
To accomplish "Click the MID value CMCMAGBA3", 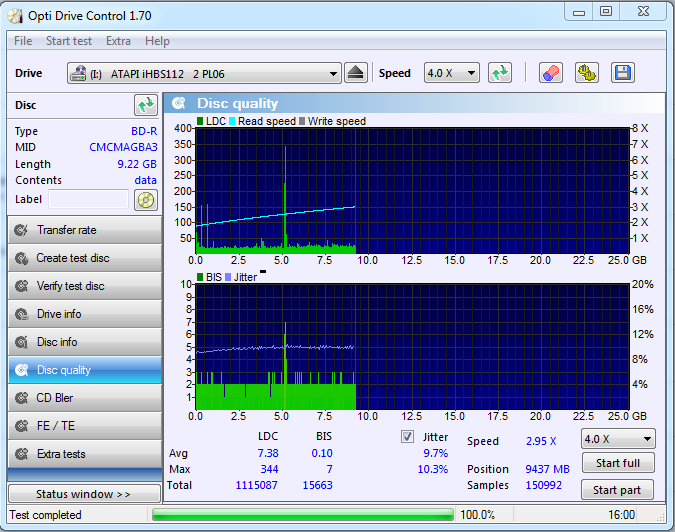I will tap(123, 147).
